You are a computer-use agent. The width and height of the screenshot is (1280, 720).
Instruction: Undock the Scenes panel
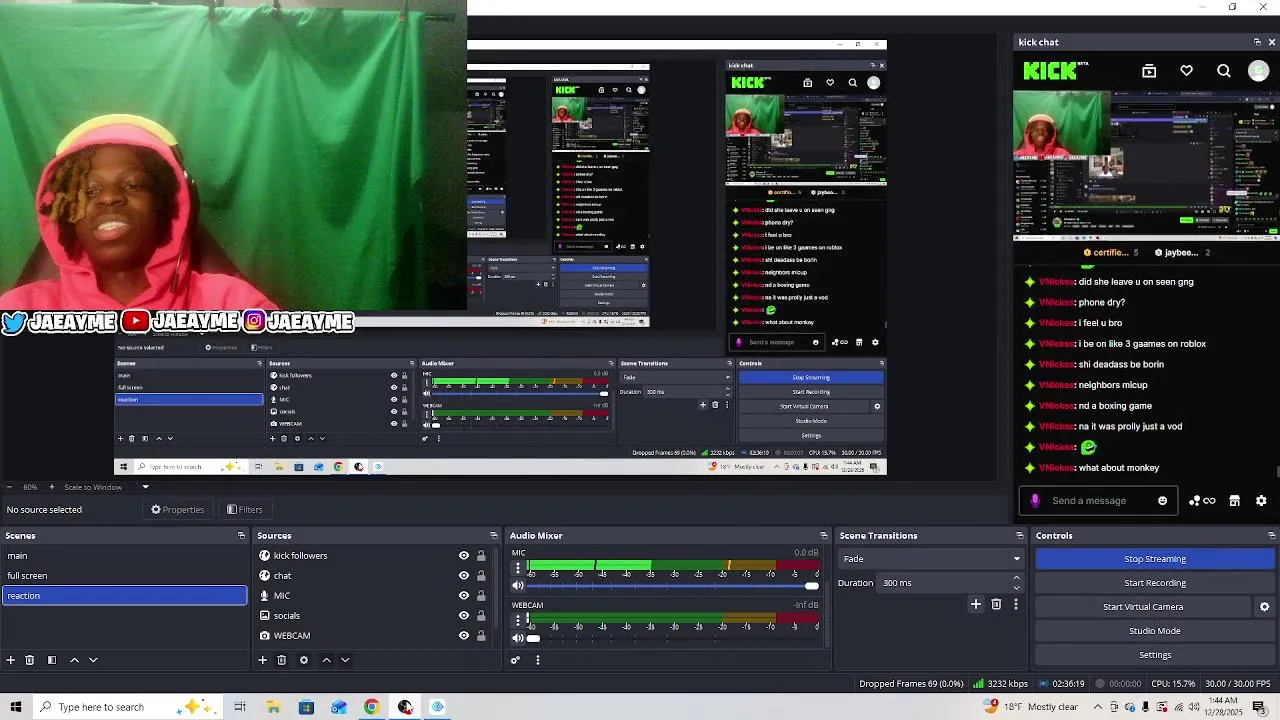[x=241, y=536]
